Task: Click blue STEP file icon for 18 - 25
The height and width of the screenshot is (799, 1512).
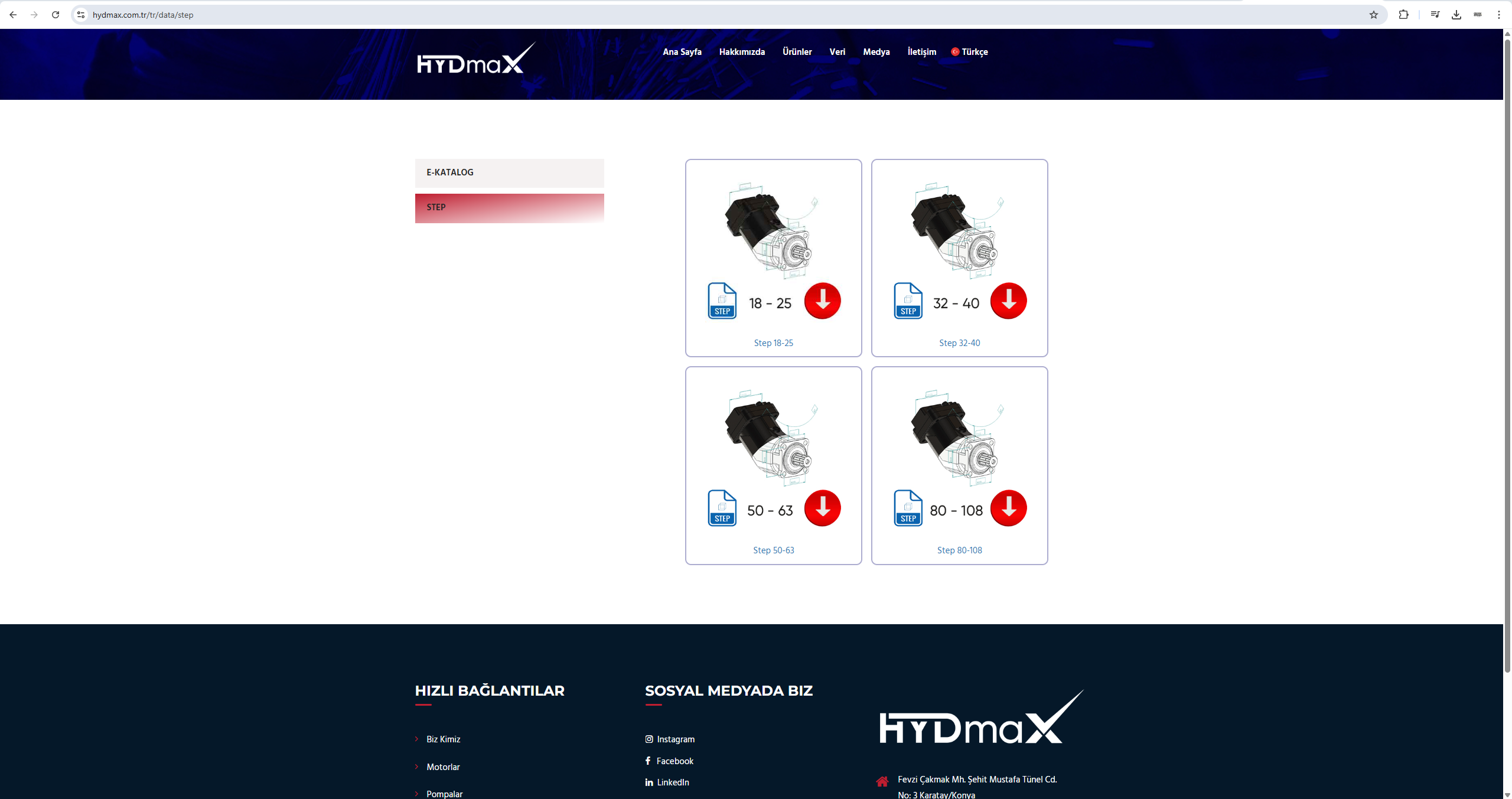Action: coord(722,301)
